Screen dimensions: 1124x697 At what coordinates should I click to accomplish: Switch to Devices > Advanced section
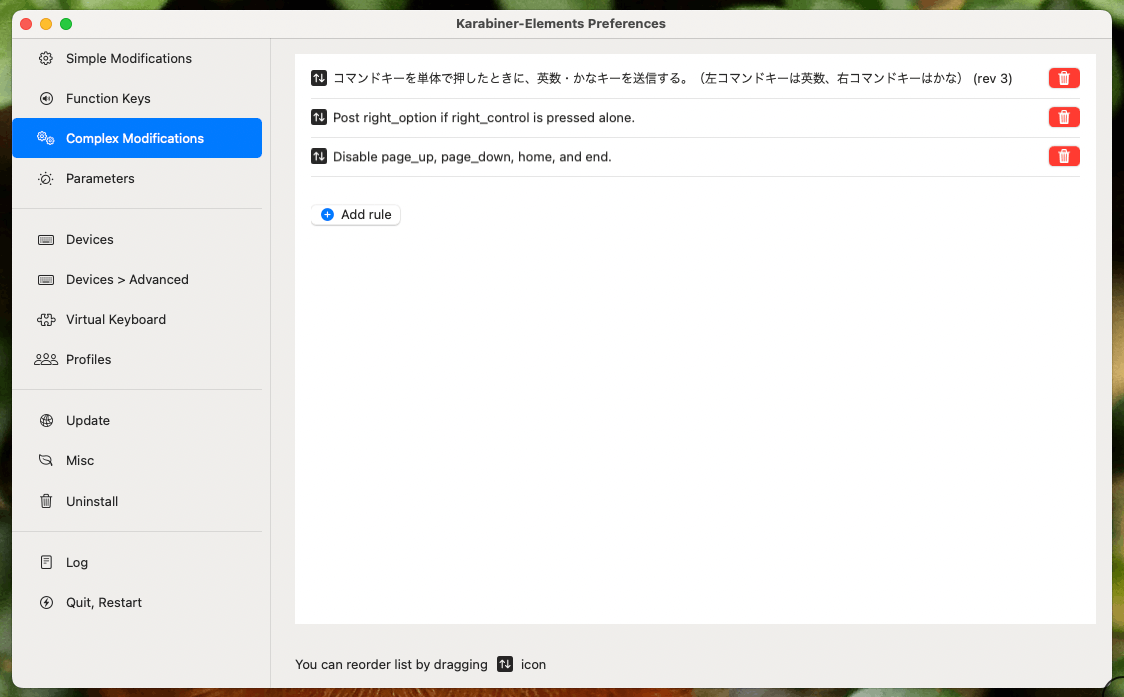tap(126, 279)
